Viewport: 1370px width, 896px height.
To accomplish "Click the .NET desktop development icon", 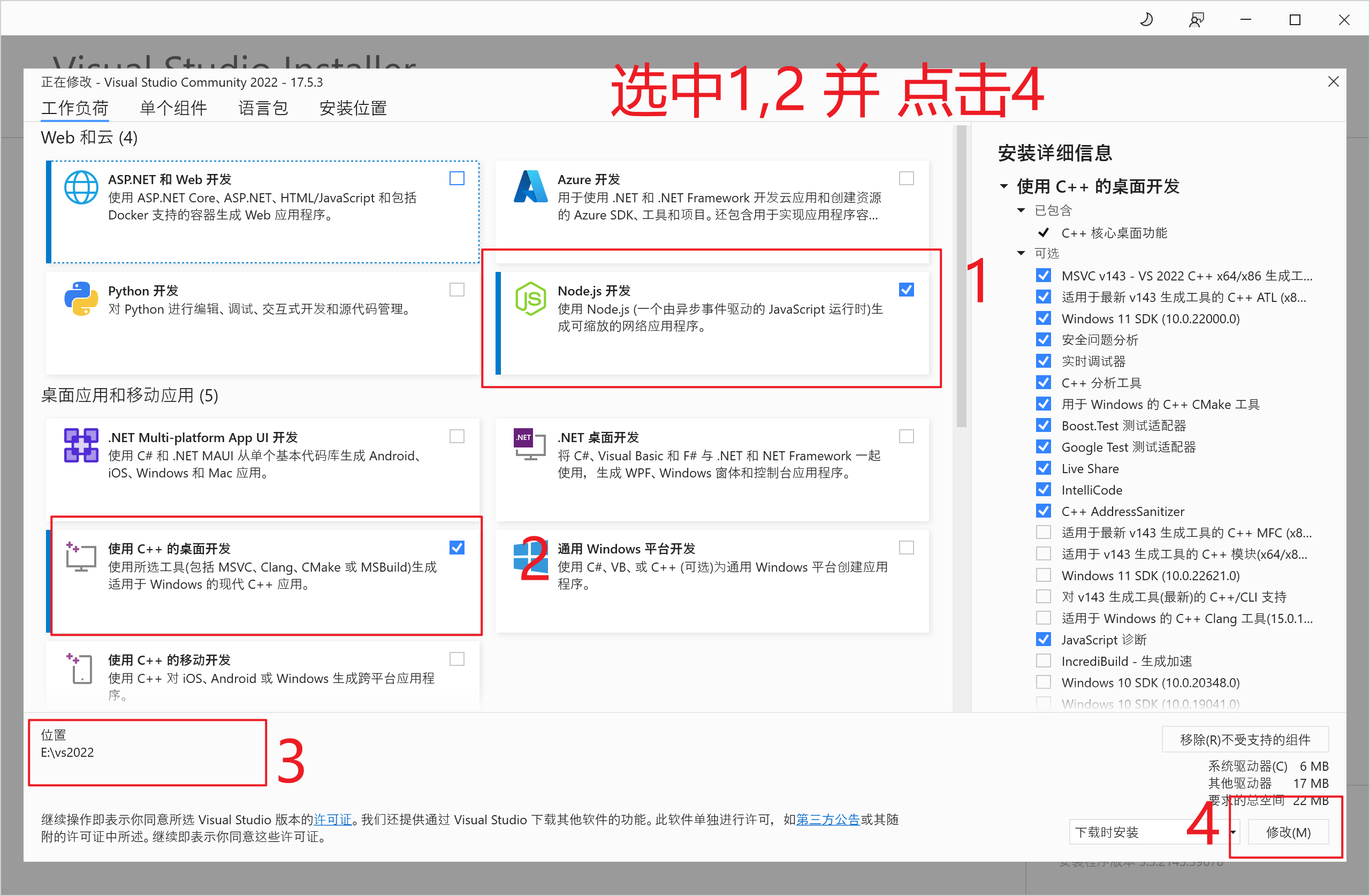I will click(530, 444).
